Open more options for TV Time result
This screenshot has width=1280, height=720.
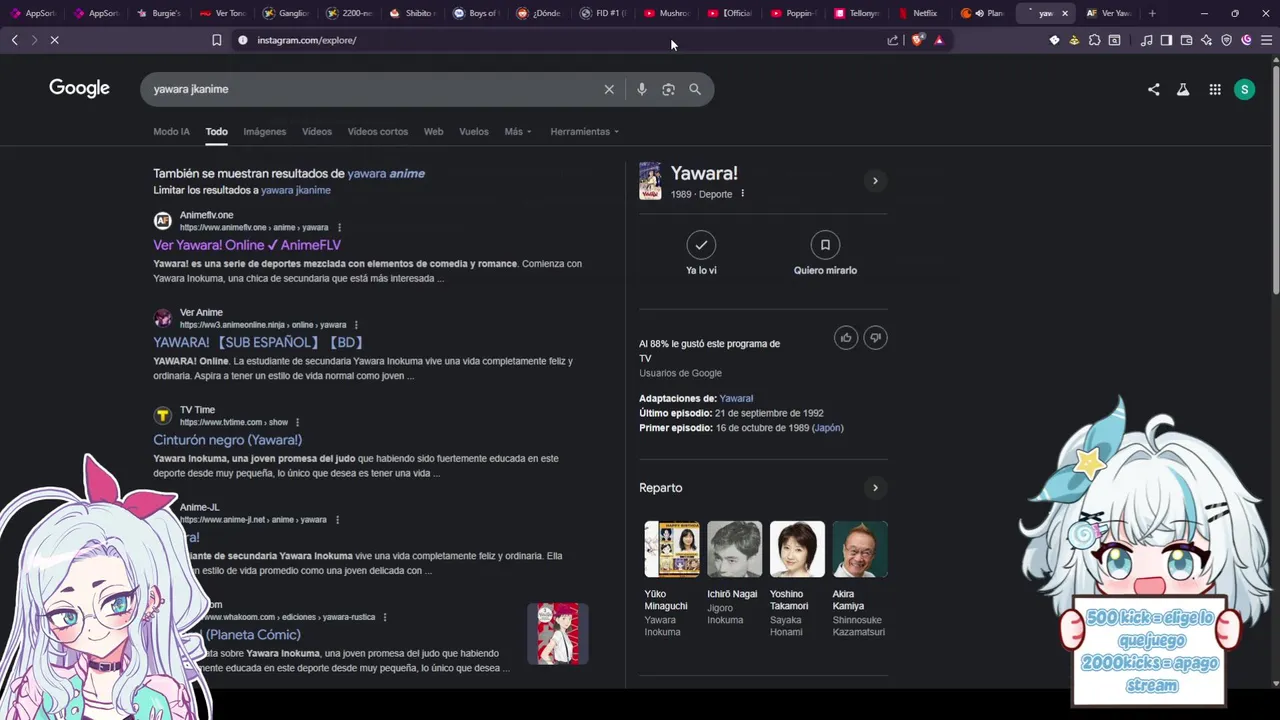pos(297,422)
